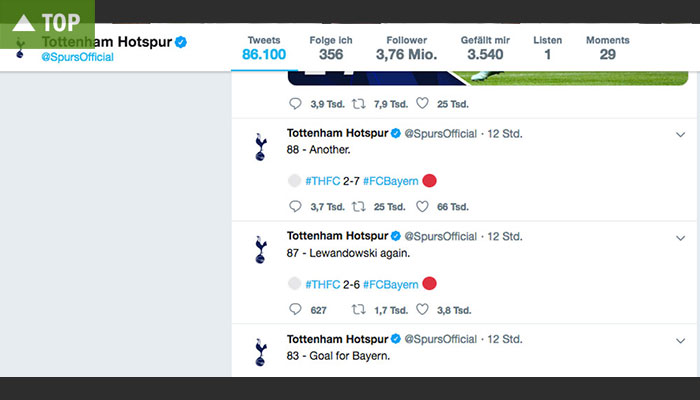Click the heart icon showing 25 Tsd.

422,103
